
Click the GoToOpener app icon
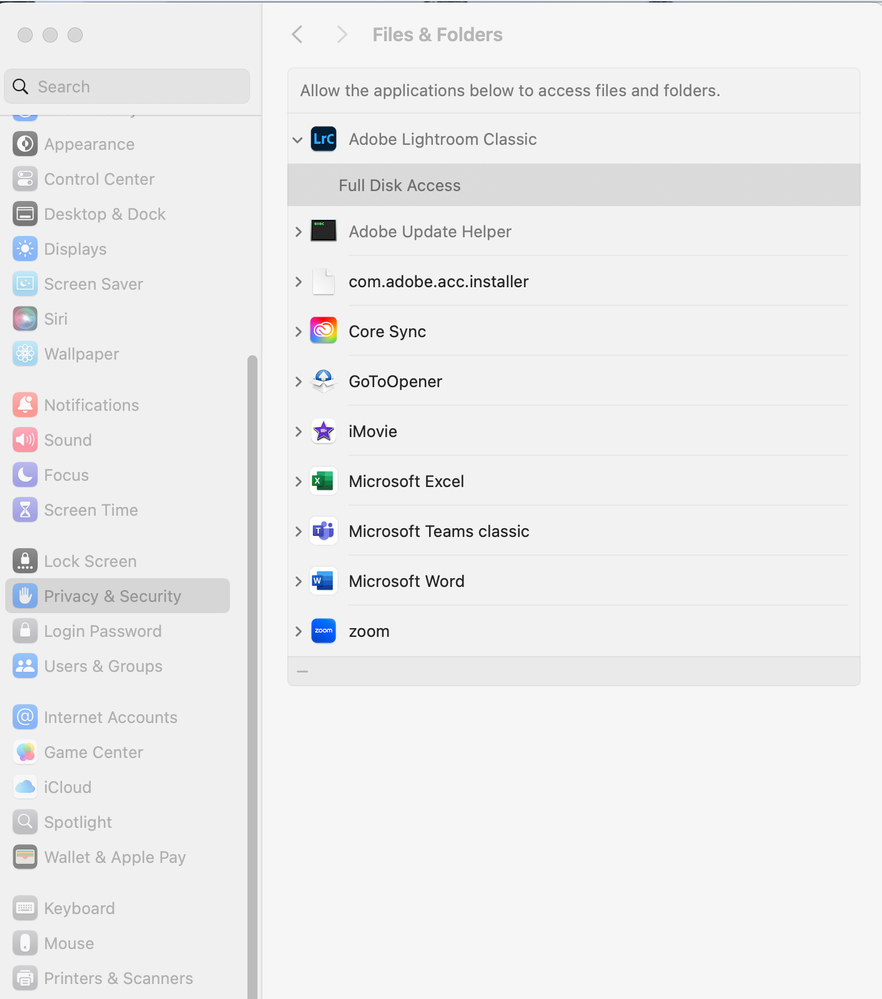[x=323, y=381]
